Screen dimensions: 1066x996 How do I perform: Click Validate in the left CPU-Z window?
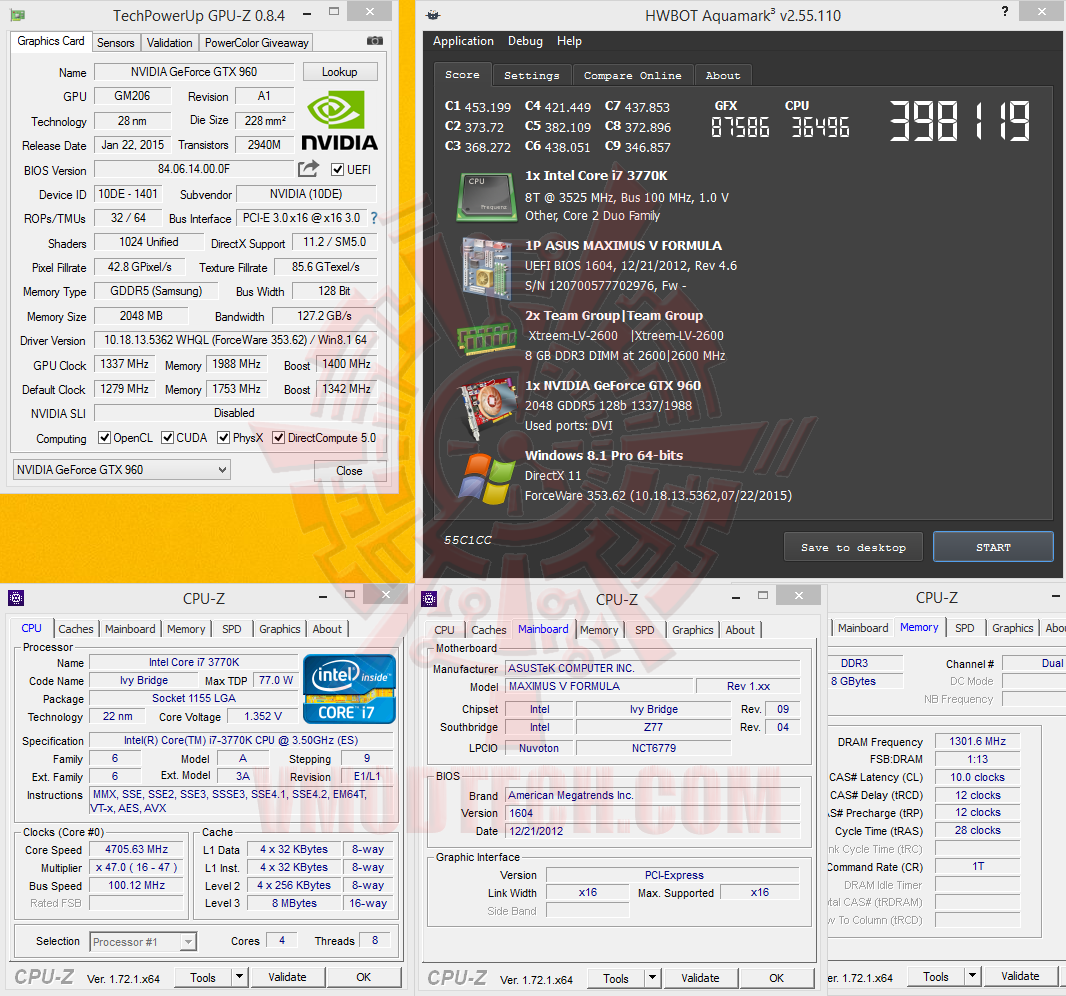pyautogui.click(x=287, y=977)
